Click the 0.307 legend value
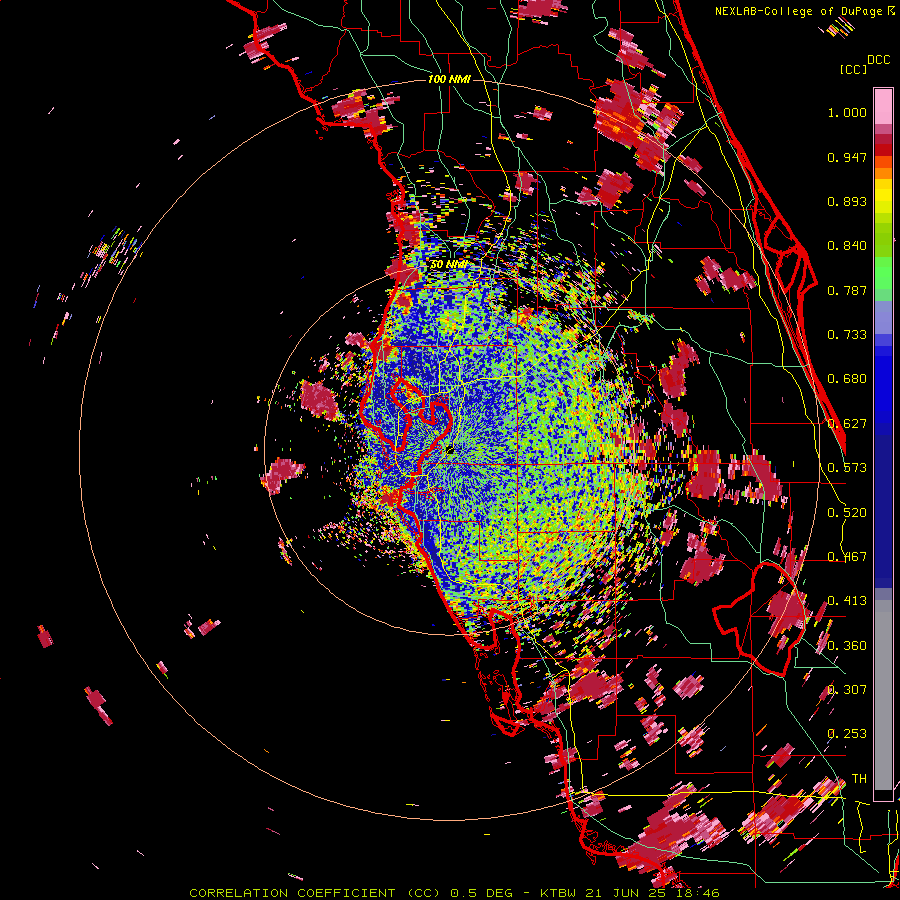 [847, 690]
